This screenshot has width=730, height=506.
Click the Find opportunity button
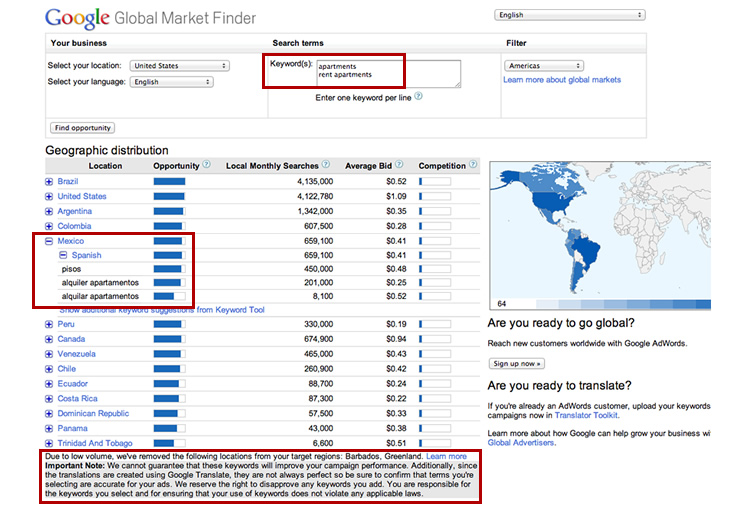82,128
